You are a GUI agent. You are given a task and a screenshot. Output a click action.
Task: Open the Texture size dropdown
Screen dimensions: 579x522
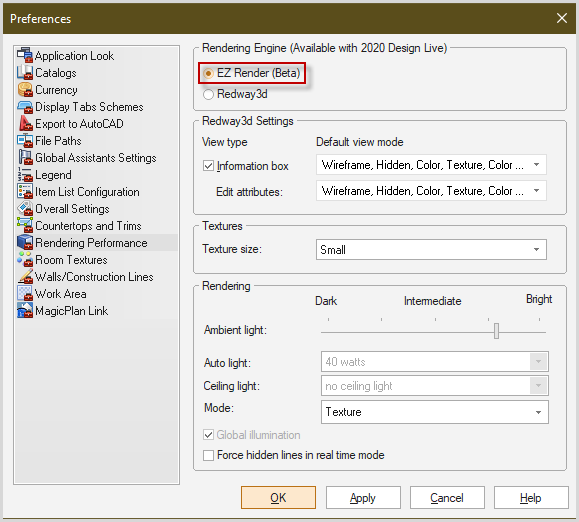tap(431, 250)
